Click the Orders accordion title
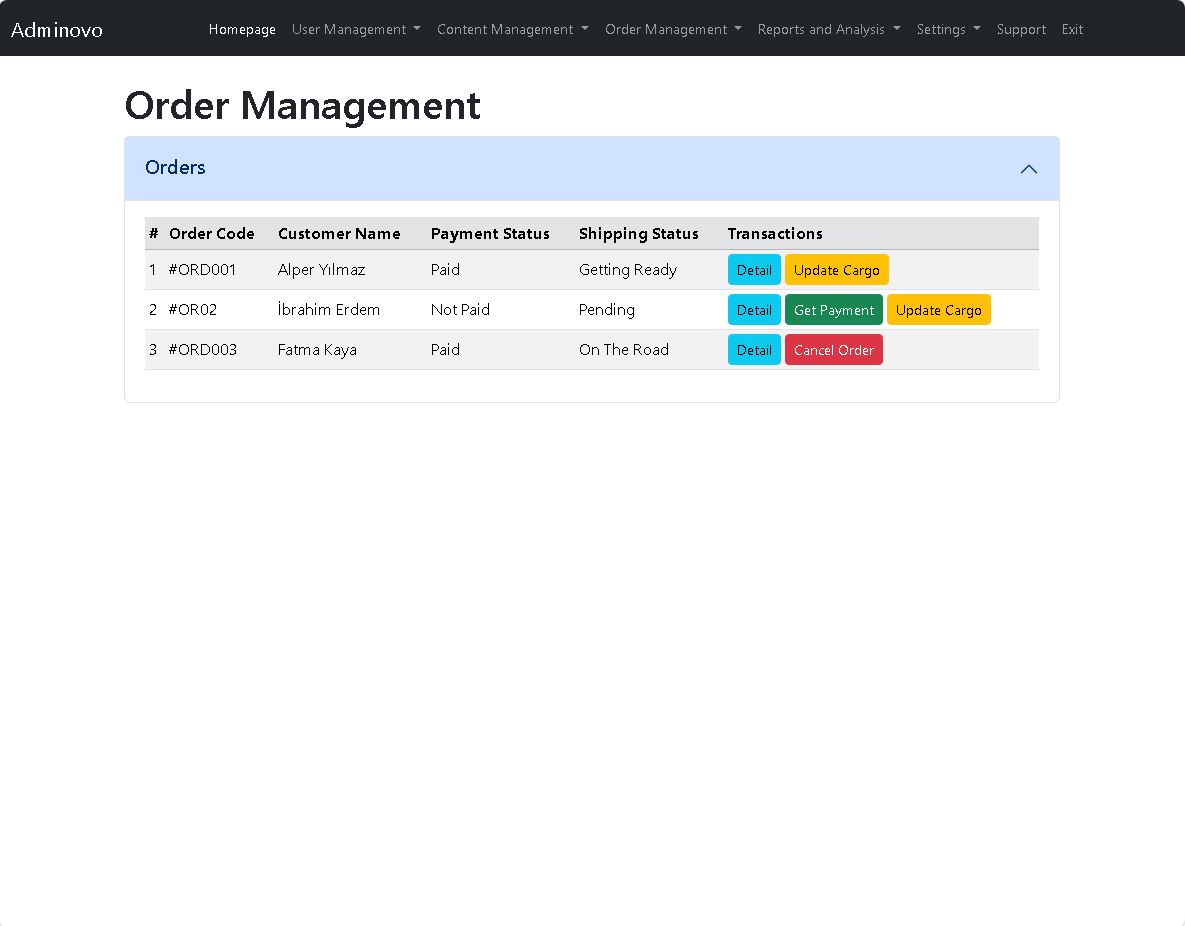The width and height of the screenshot is (1185, 926). tap(175, 168)
